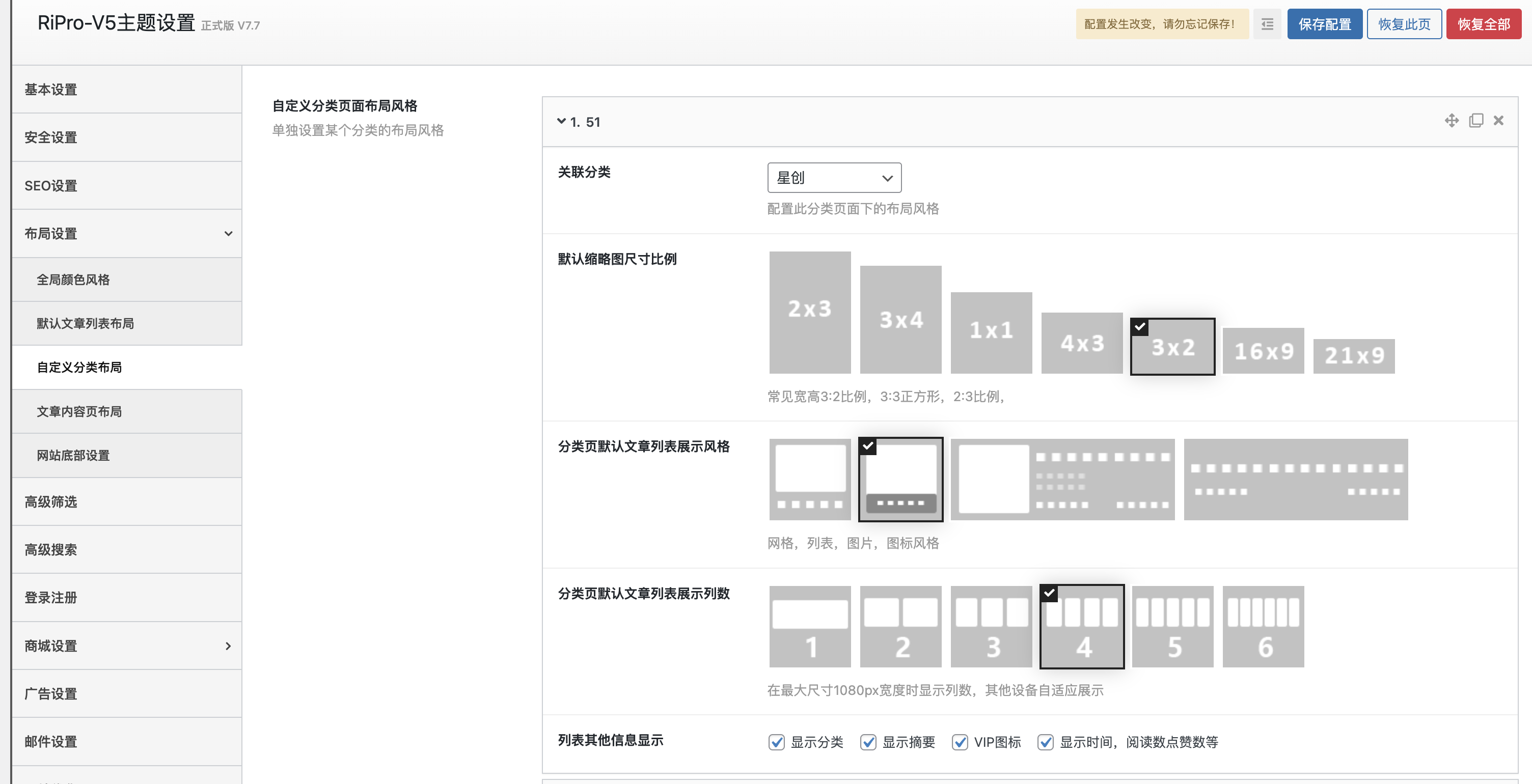Set list columns to 3
Viewport: 1532px width, 784px height.
[991, 627]
